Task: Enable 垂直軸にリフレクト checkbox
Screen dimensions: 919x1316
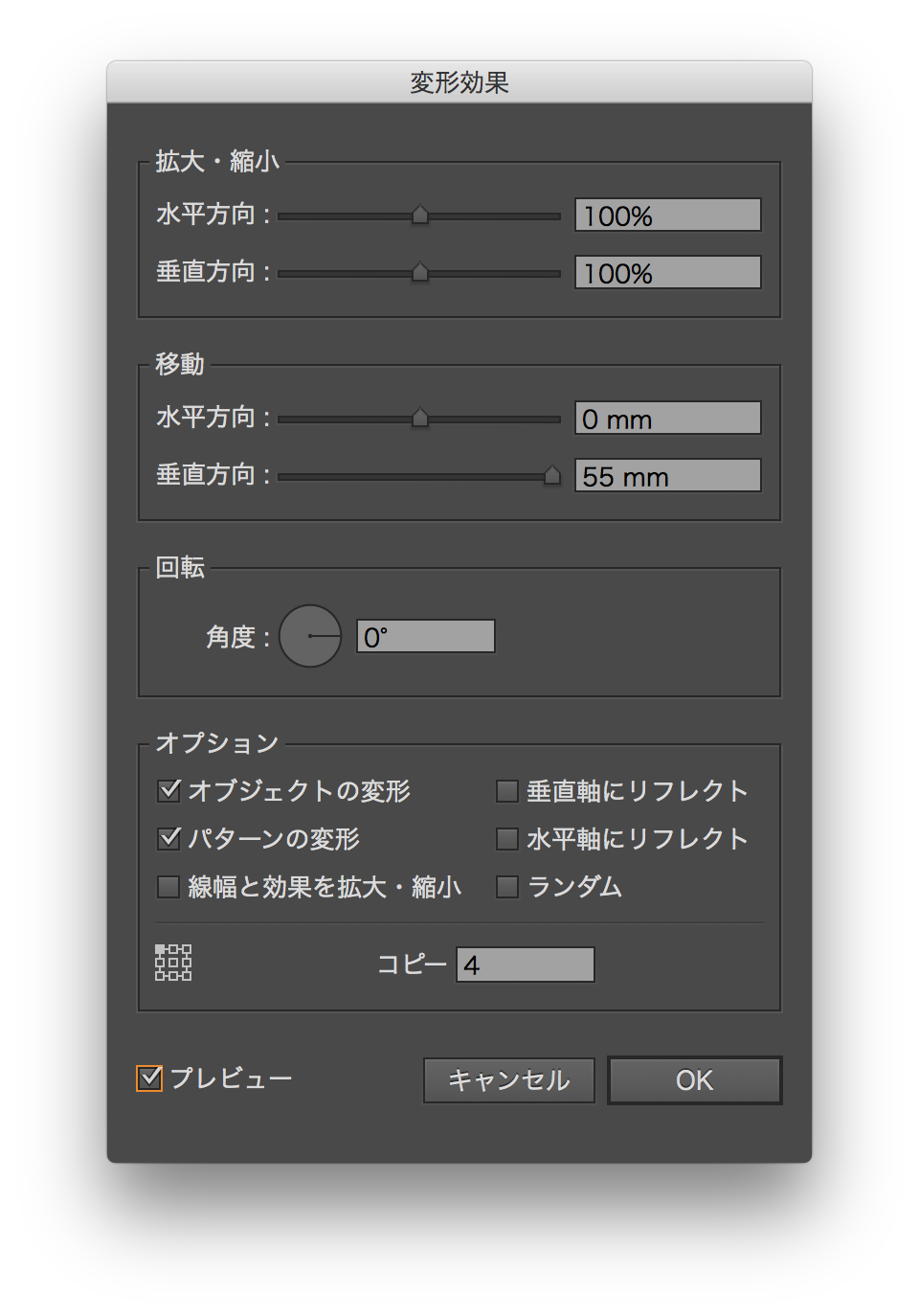Action: coord(507,791)
